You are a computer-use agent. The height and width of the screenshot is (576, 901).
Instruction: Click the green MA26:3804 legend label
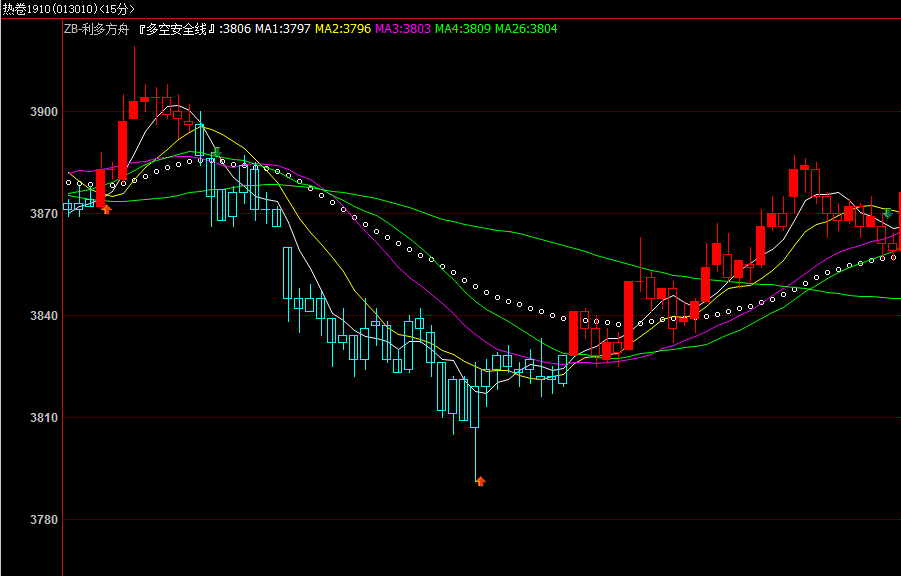pyautogui.click(x=526, y=29)
